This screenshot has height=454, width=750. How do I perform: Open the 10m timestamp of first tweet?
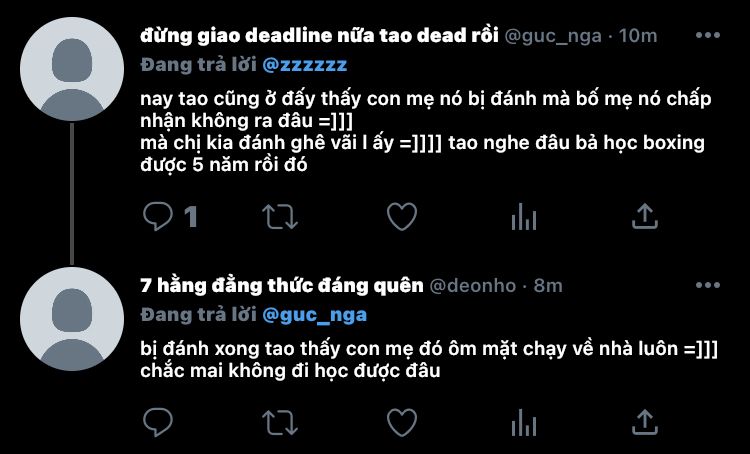[638, 36]
